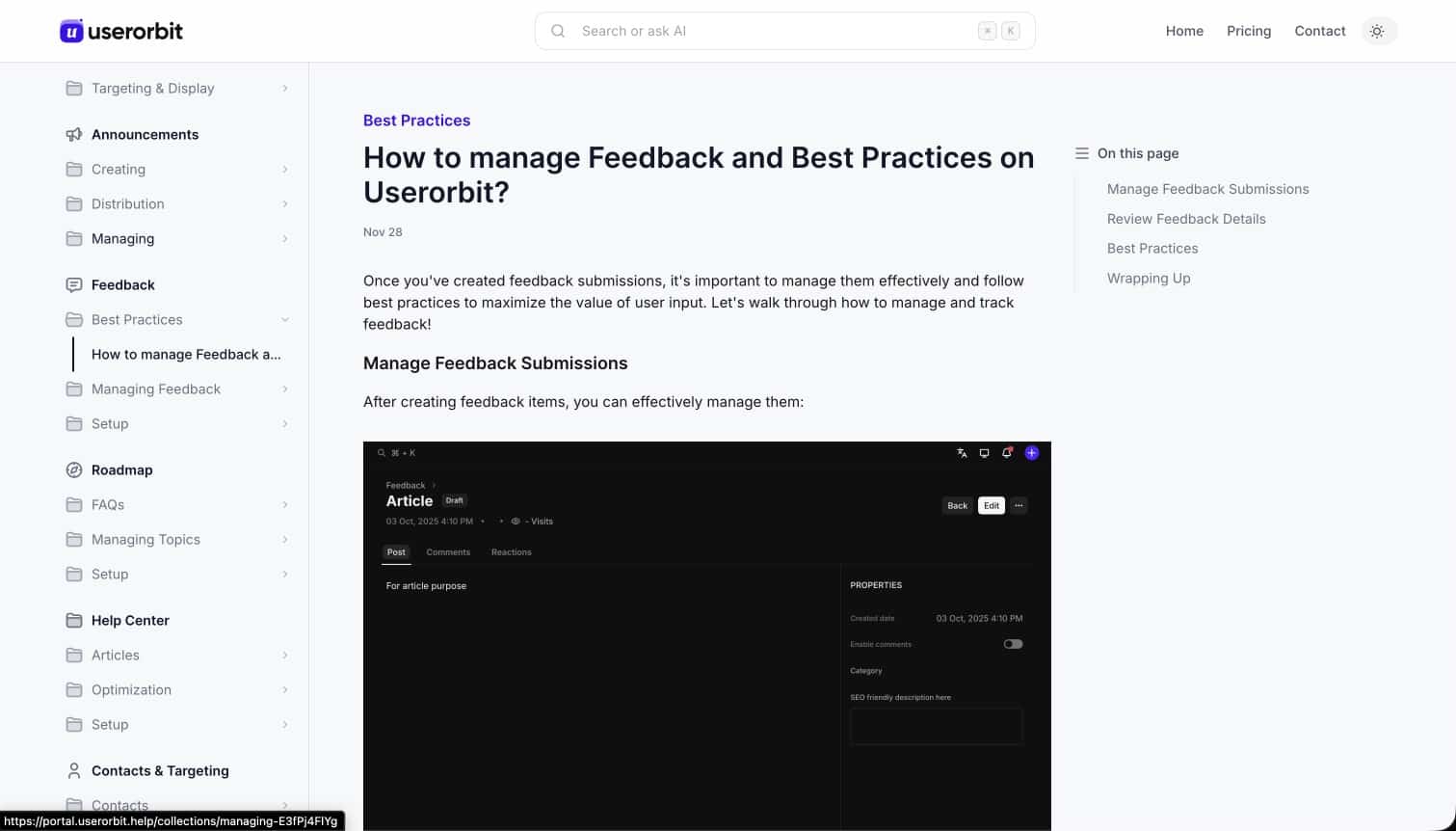Click the Help Center folder icon

(x=74, y=620)
